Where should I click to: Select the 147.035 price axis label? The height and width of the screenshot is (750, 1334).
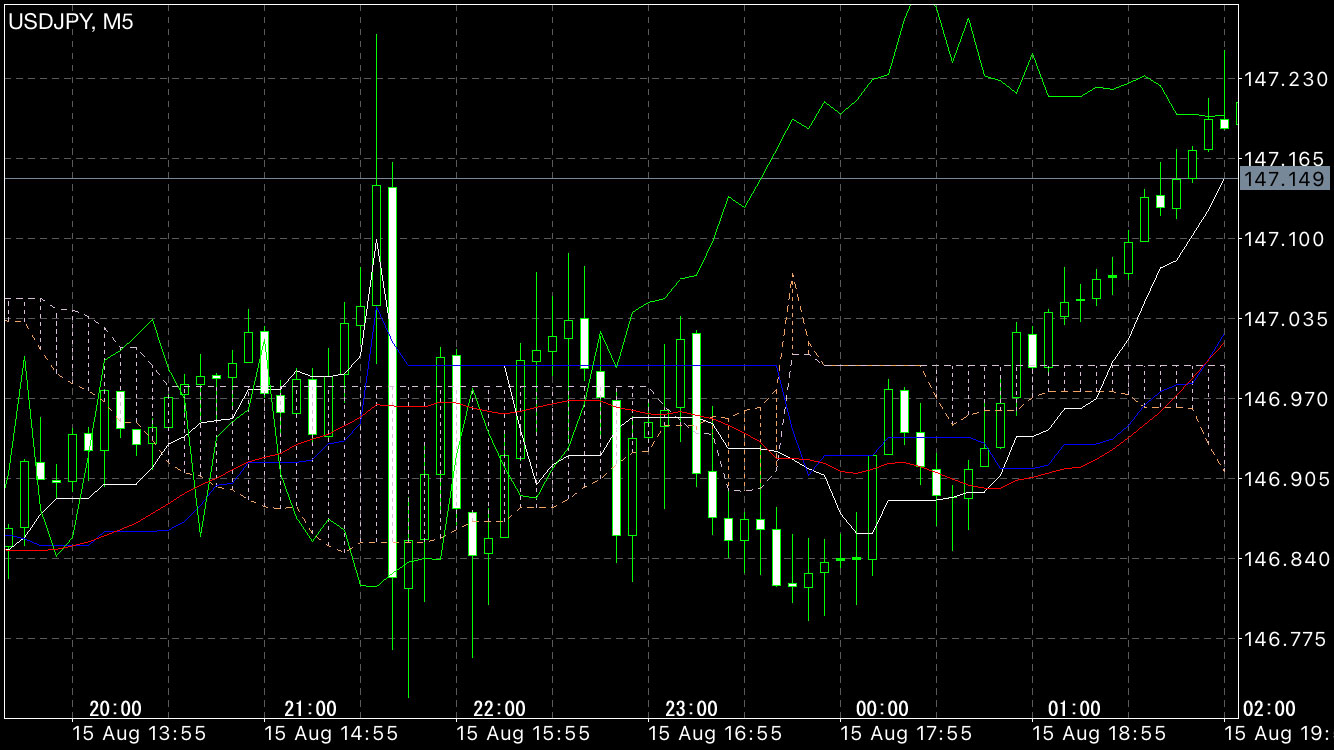click(x=1283, y=319)
